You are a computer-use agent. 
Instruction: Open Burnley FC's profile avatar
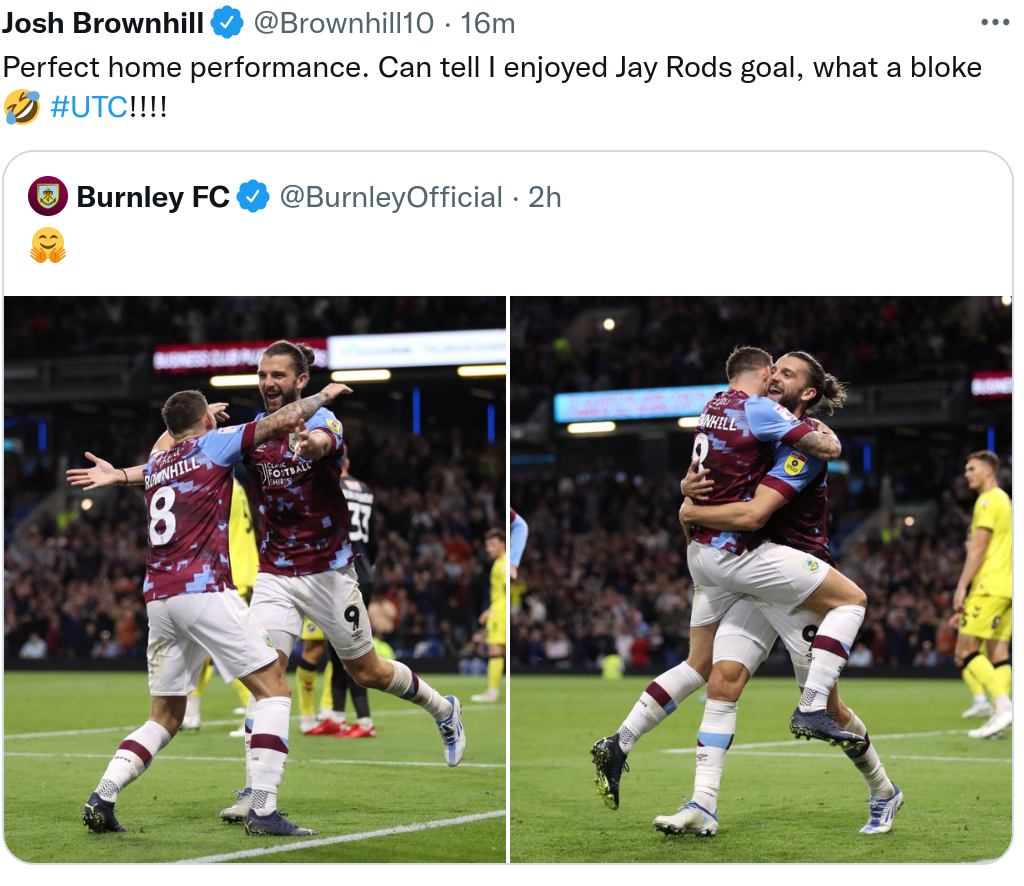[x=48, y=197]
